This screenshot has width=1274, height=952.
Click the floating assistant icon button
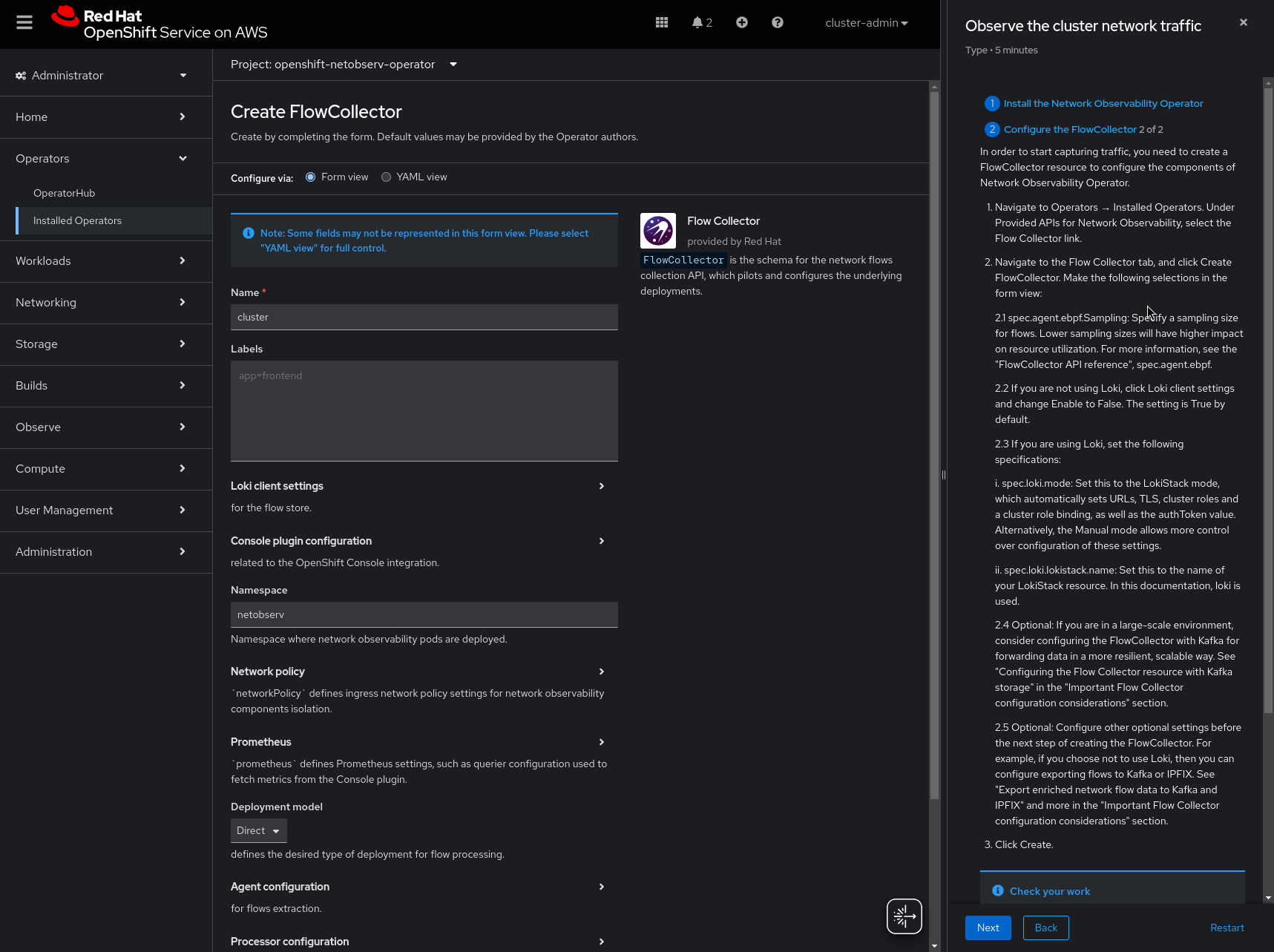[x=904, y=916]
